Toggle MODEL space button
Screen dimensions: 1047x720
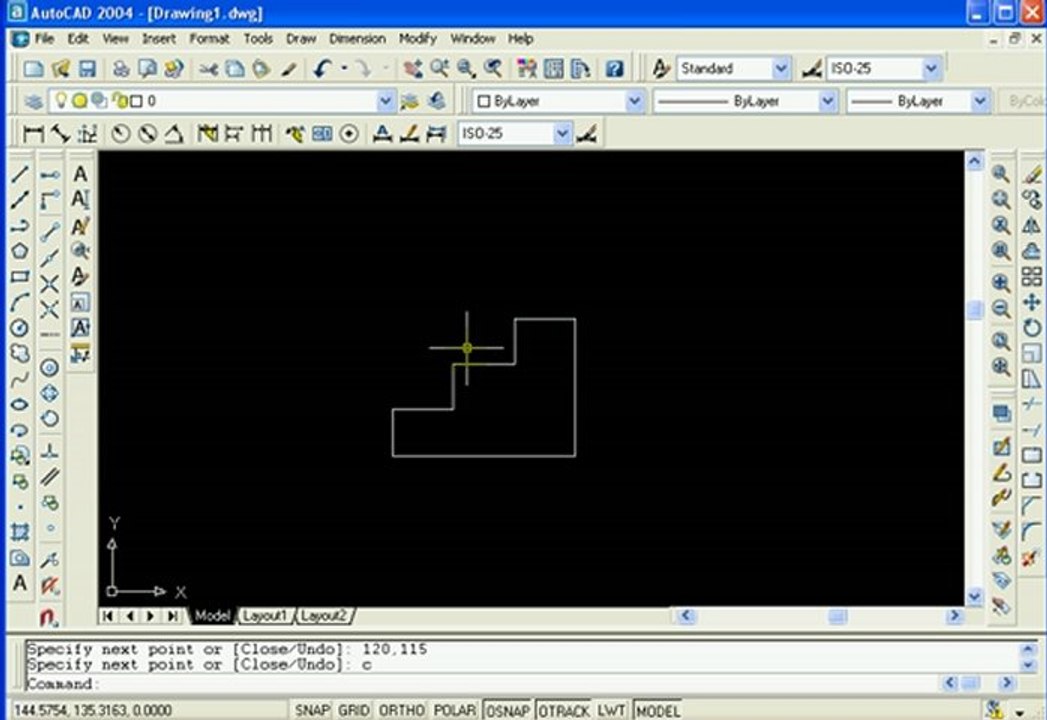[658, 710]
